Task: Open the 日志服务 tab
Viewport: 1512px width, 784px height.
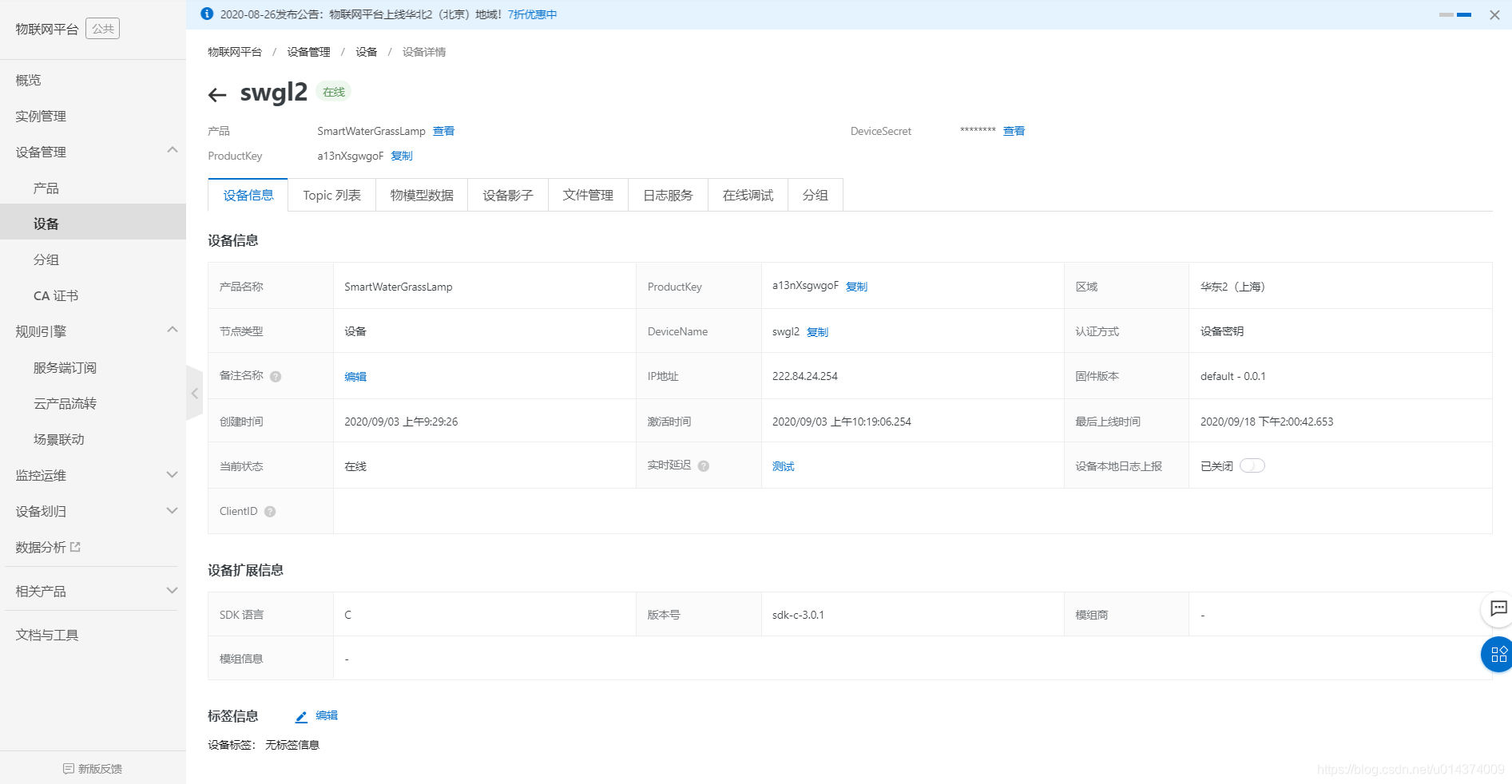Action: point(668,195)
